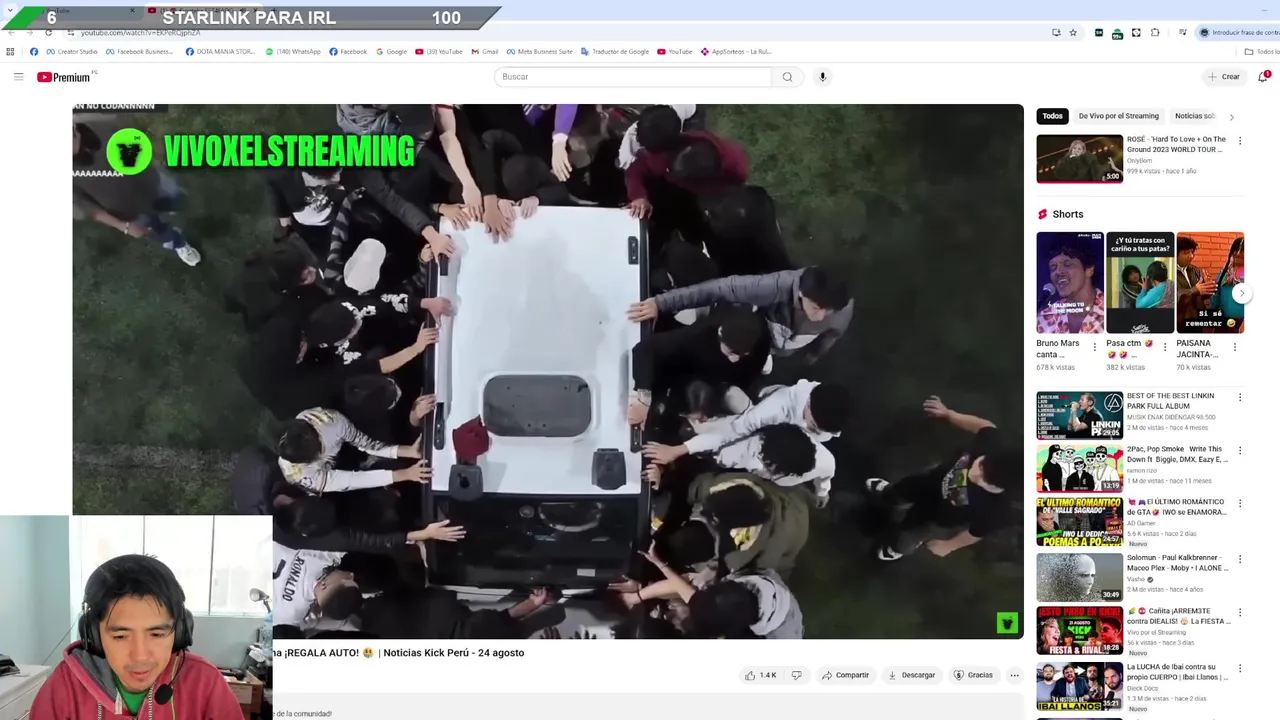Image resolution: width=1280 pixels, height=720 pixels.
Task: Open Gmail bookmark
Action: pos(485,52)
